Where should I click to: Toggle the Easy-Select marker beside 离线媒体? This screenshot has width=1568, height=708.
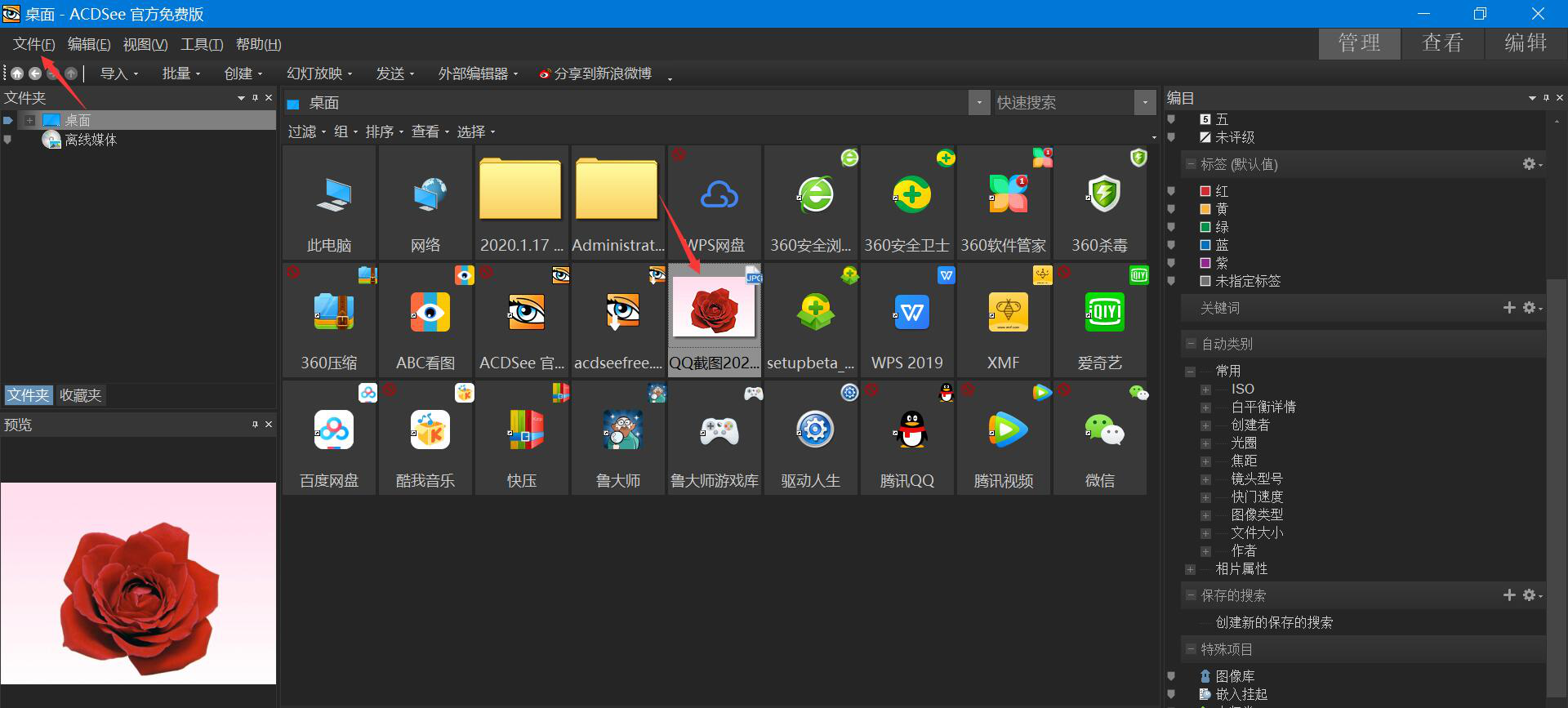click(8, 140)
